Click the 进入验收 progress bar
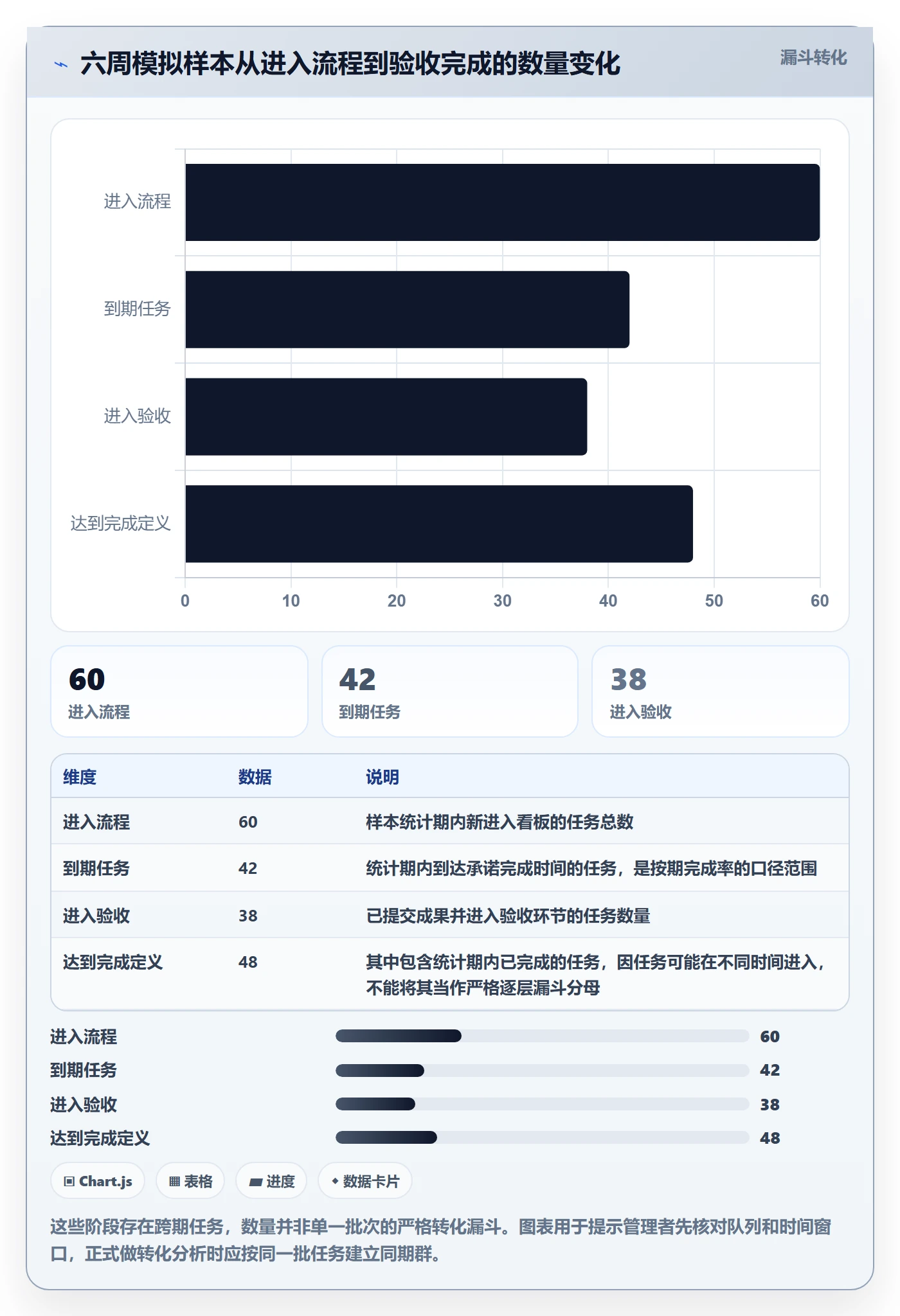Viewport: 900px width, 1316px height. tap(543, 1104)
